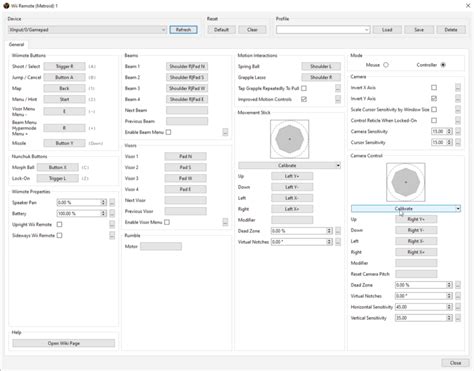Toggle the Invert X Axis checkbox
This screenshot has width=474, height=371.
pyautogui.click(x=434, y=87)
